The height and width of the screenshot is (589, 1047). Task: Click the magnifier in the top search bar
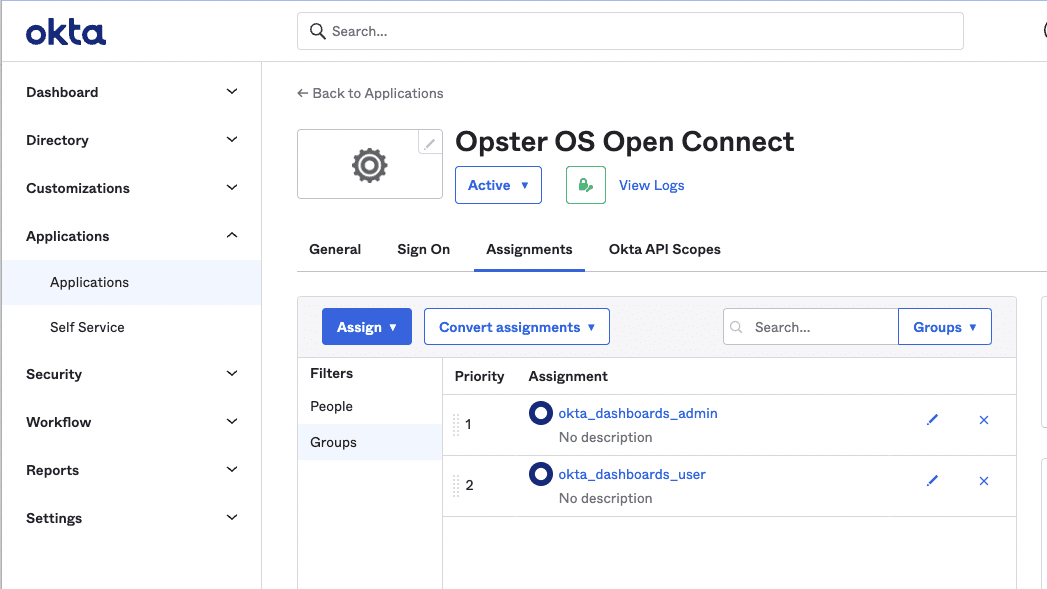(x=316, y=31)
